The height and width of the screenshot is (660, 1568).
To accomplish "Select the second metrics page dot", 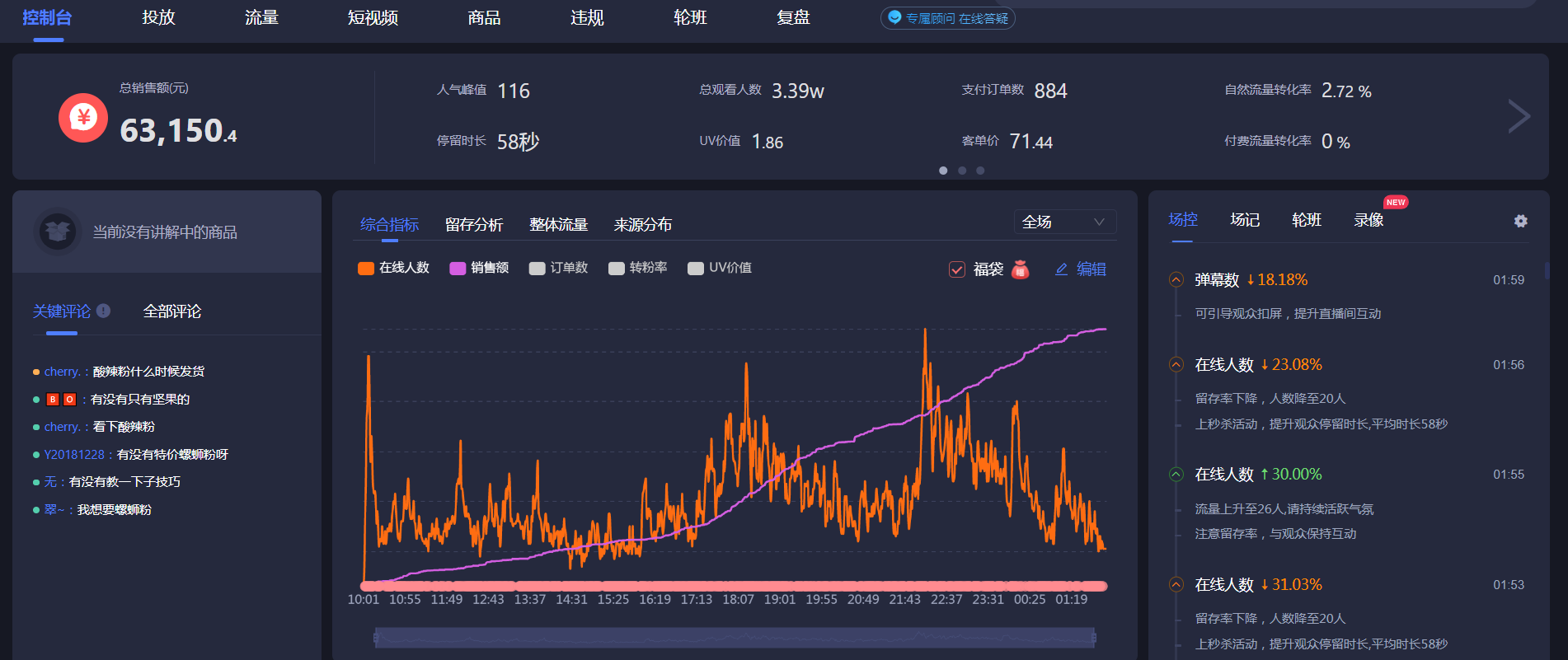I will coord(962,171).
